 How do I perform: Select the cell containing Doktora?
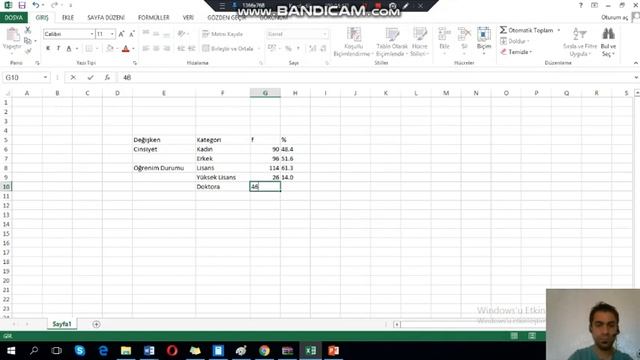coord(223,187)
